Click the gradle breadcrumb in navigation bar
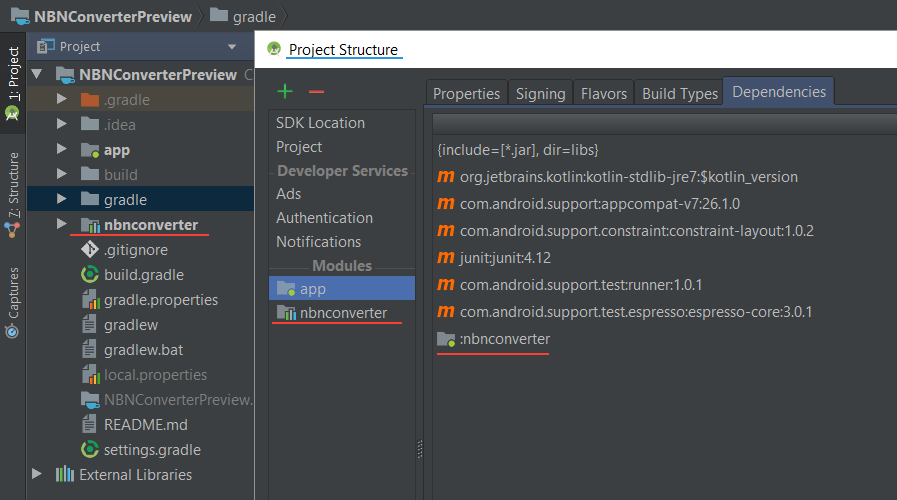This screenshot has width=897, height=500. click(x=243, y=17)
